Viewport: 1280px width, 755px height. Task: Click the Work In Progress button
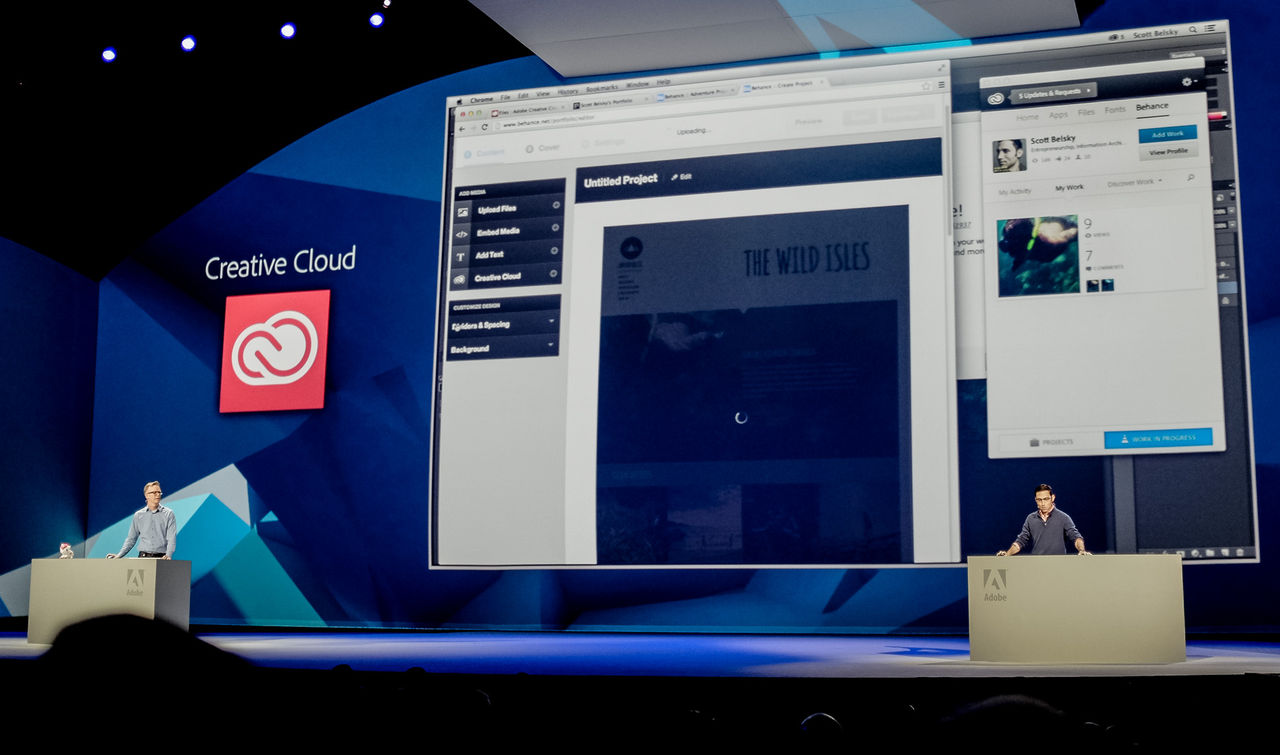tap(1158, 438)
